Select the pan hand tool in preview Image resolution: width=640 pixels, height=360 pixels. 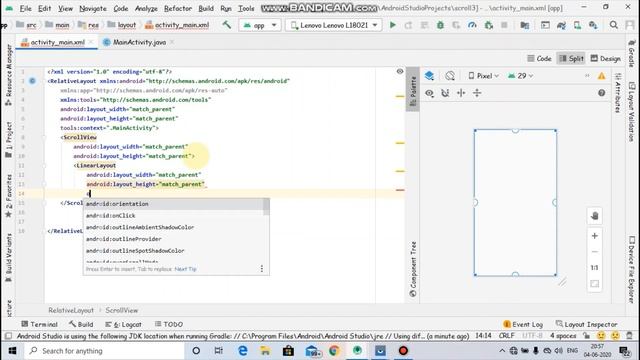595,216
